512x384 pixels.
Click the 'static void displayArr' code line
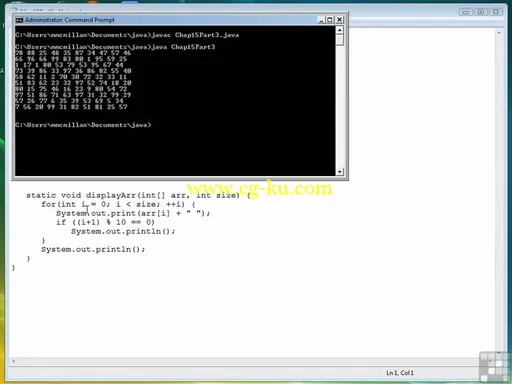138,195
